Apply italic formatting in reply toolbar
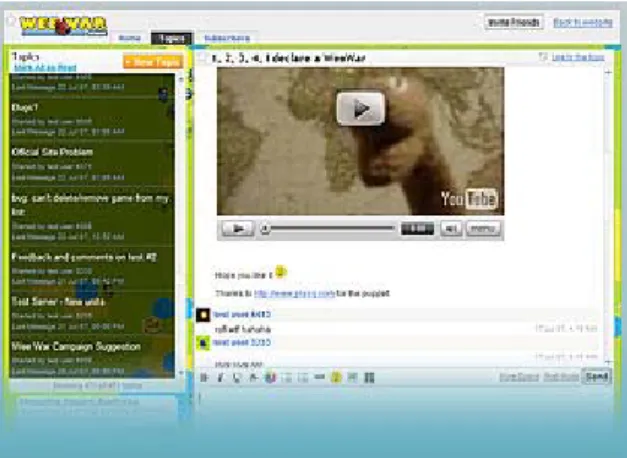627x458 pixels. coord(220,378)
